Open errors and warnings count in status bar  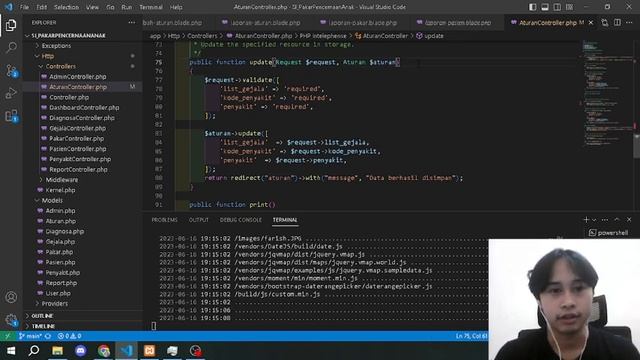pyautogui.click(x=69, y=336)
